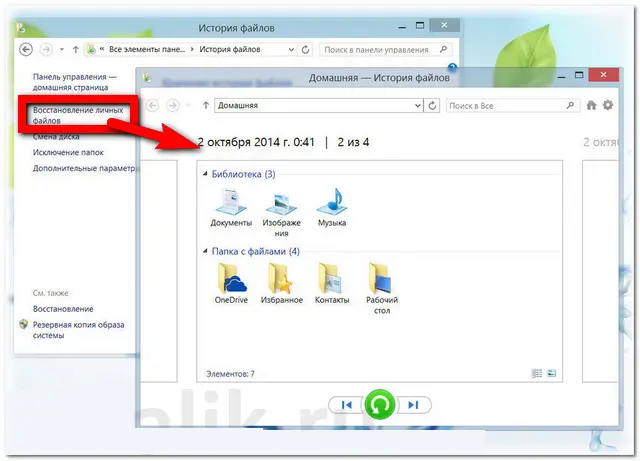Open Смена диска link
640x461 pixels.
pos(56,137)
